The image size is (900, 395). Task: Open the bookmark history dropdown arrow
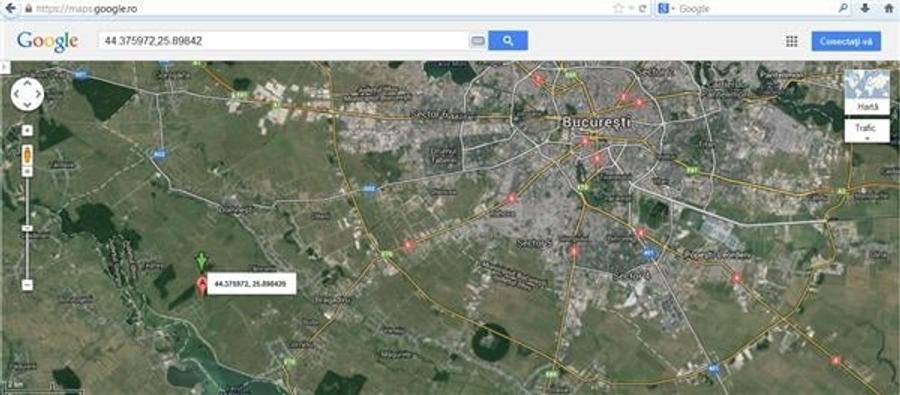click(631, 9)
